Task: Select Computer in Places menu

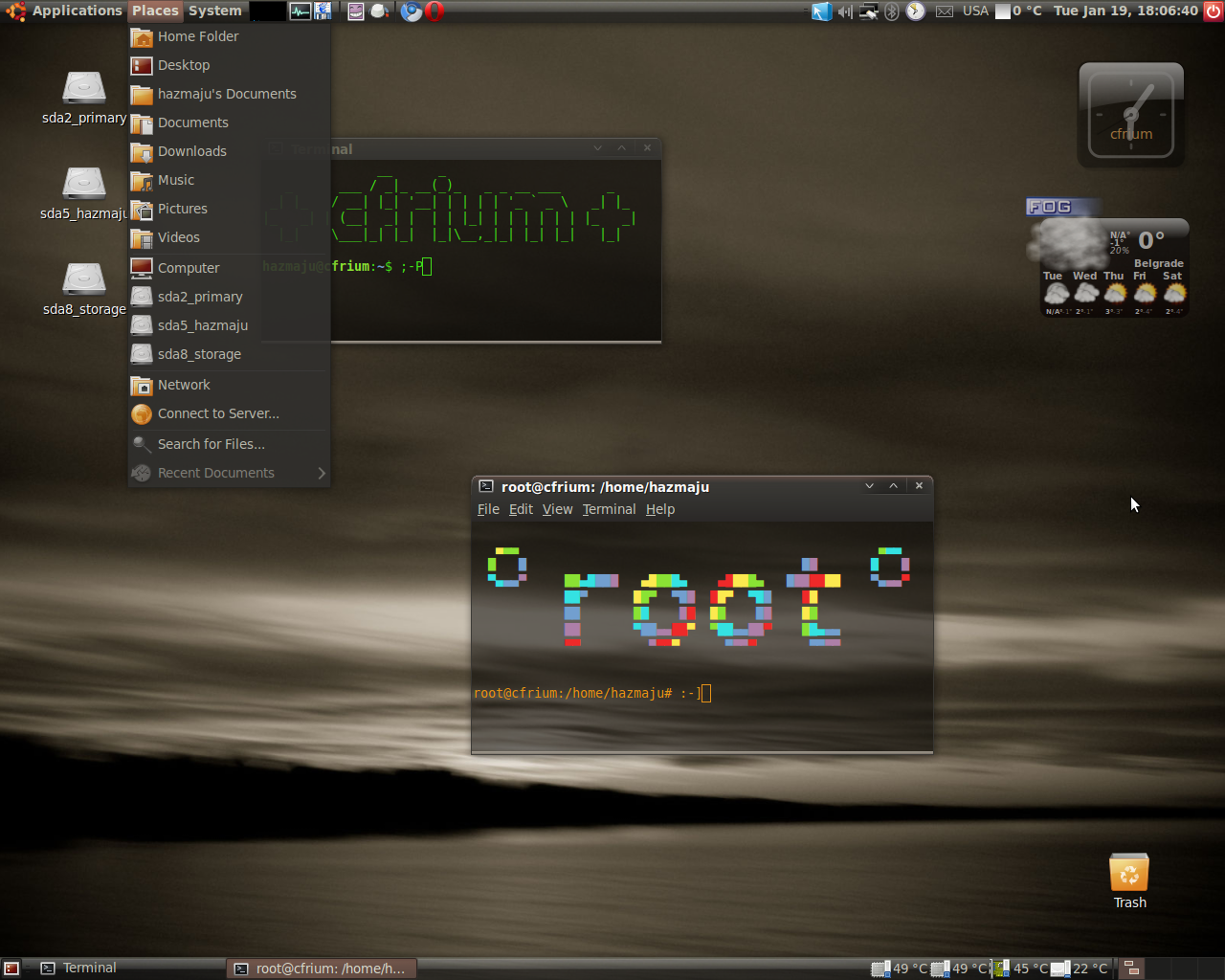Action: pos(230,268)
